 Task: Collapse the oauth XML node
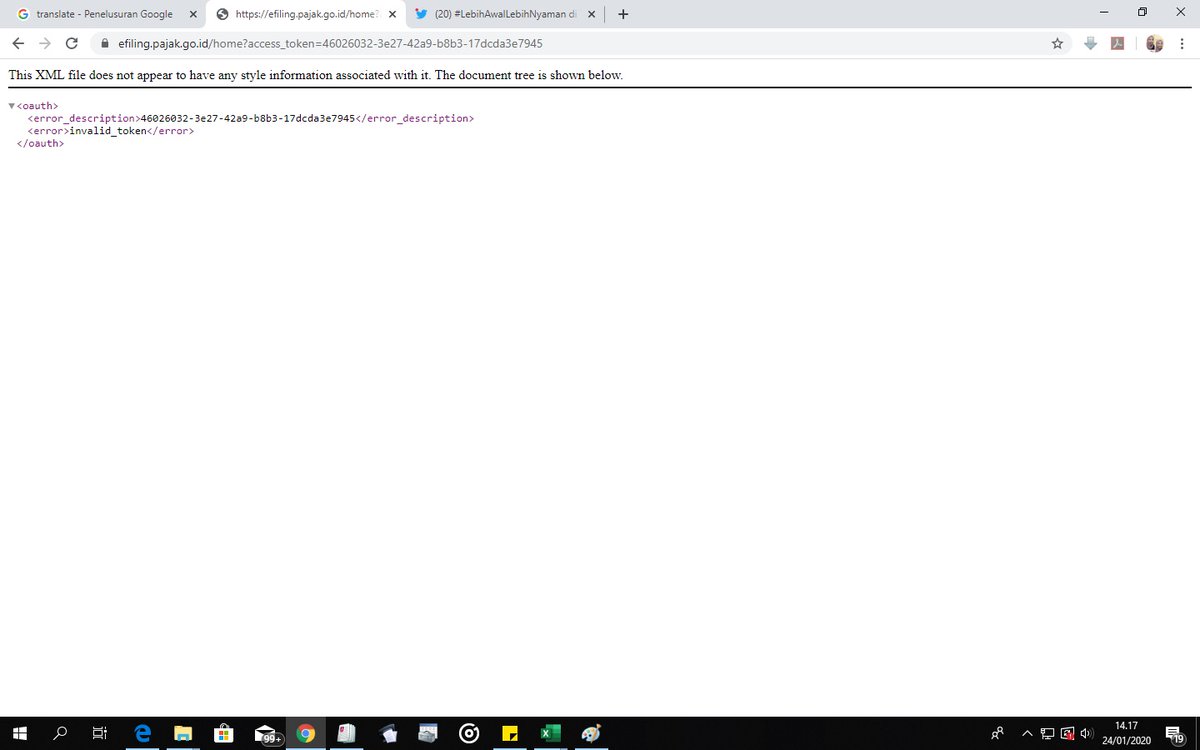[x=11, y=106]
